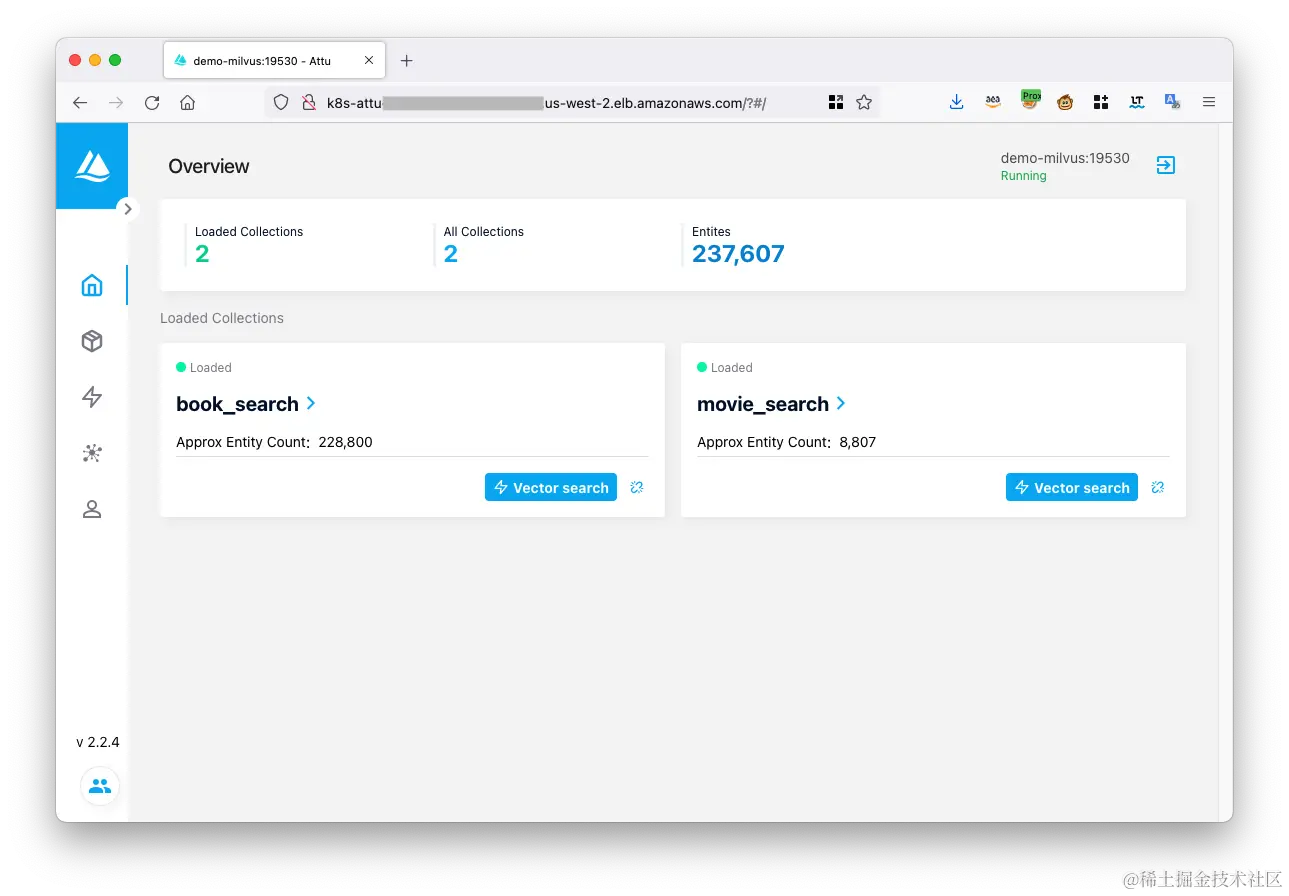
Task: Click the monkey extension icon
Action: 1065,102
